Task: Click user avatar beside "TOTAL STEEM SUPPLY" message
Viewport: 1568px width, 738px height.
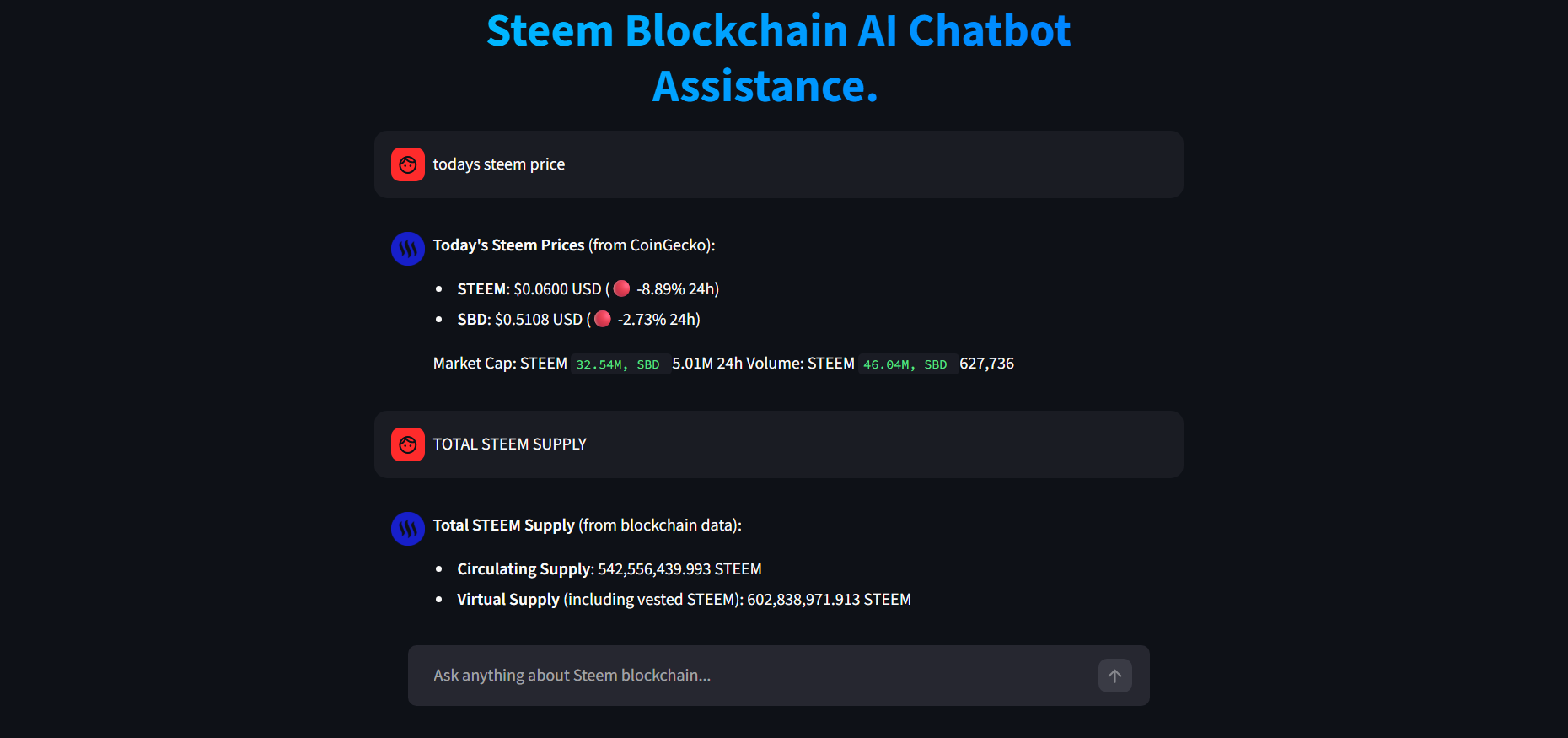Action: (408, 444)
